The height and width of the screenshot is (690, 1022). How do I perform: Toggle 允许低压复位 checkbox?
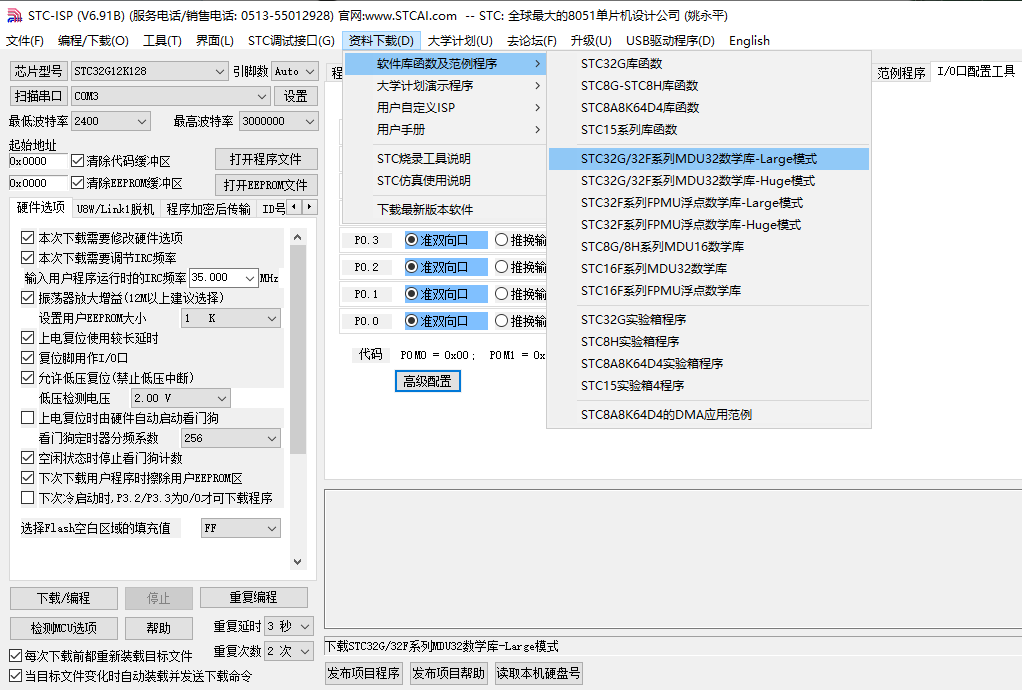point(27,378)
